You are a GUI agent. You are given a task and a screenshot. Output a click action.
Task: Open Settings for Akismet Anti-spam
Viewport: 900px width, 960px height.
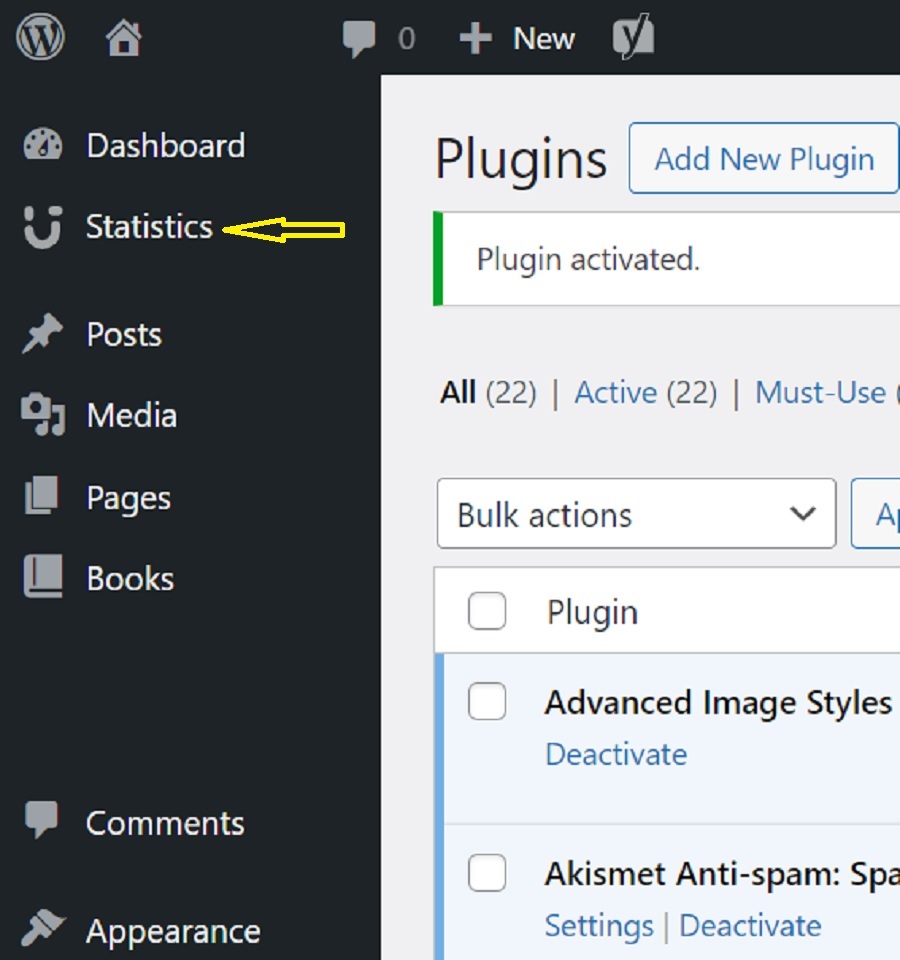[x=598, y=926]
